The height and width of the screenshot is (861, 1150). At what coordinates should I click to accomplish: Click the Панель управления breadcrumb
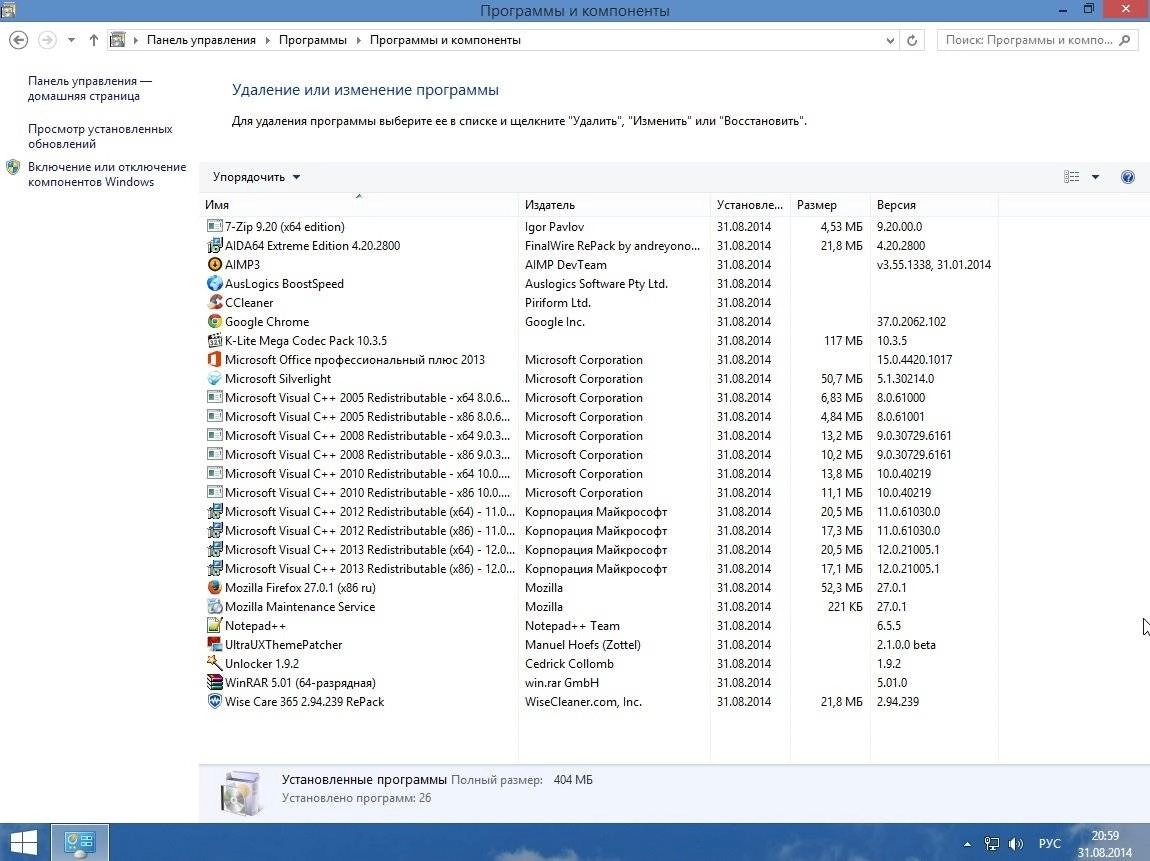pyautogui.click(x=201, y=40)
